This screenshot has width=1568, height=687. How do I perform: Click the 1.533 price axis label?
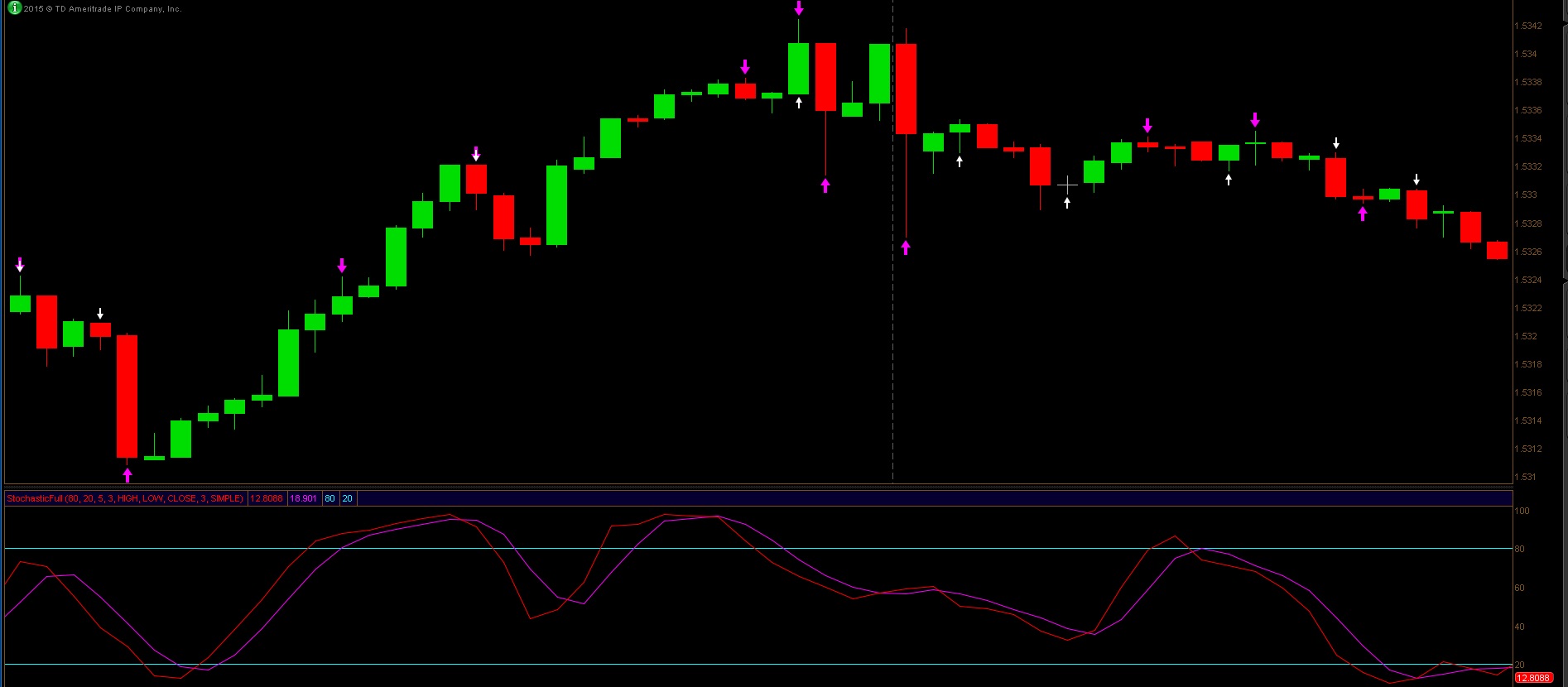1525,195
